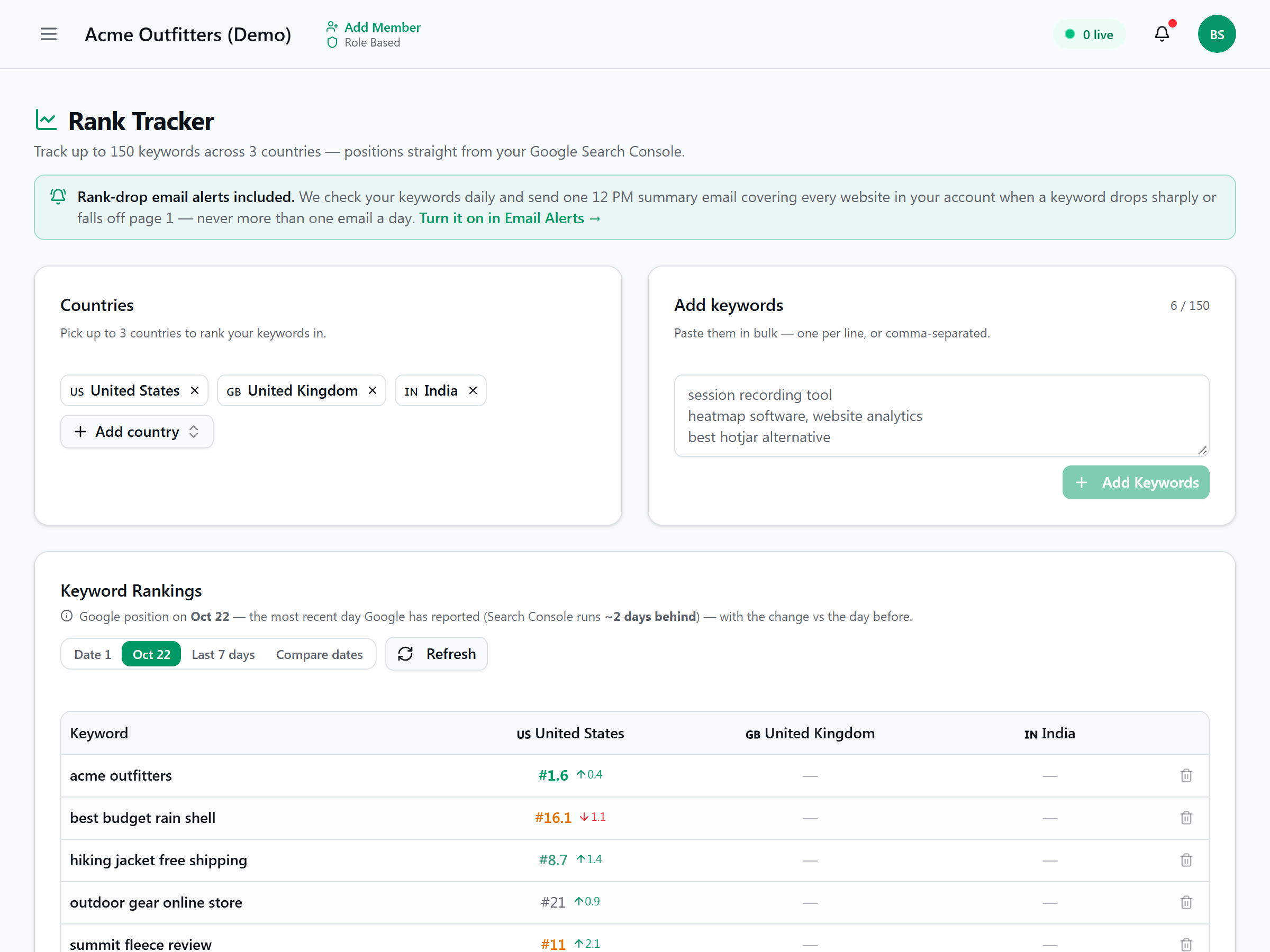
Task: Open the notifications bell
Action: (1162, 34)
